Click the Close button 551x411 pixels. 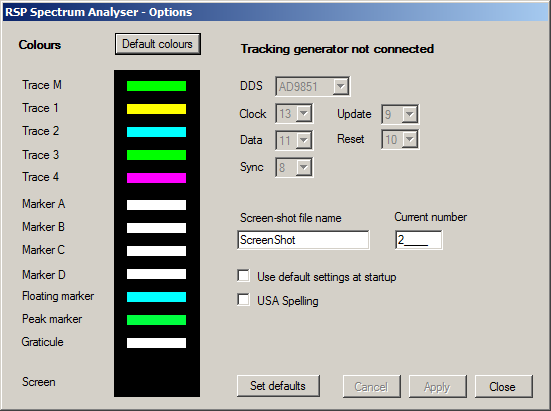point(504,386)
